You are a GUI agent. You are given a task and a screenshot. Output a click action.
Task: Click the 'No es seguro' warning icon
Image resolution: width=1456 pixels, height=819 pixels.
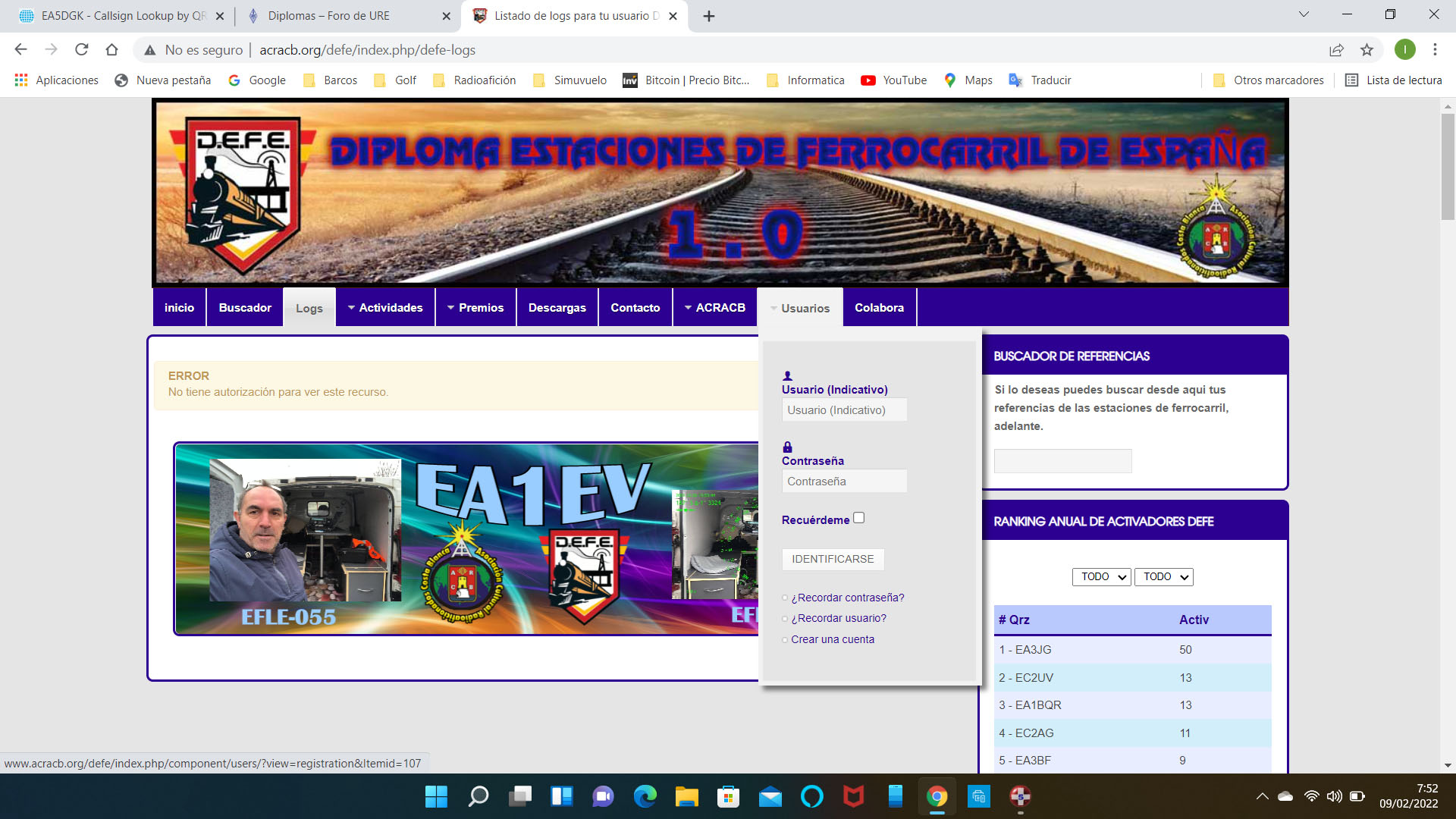point(150,50)
